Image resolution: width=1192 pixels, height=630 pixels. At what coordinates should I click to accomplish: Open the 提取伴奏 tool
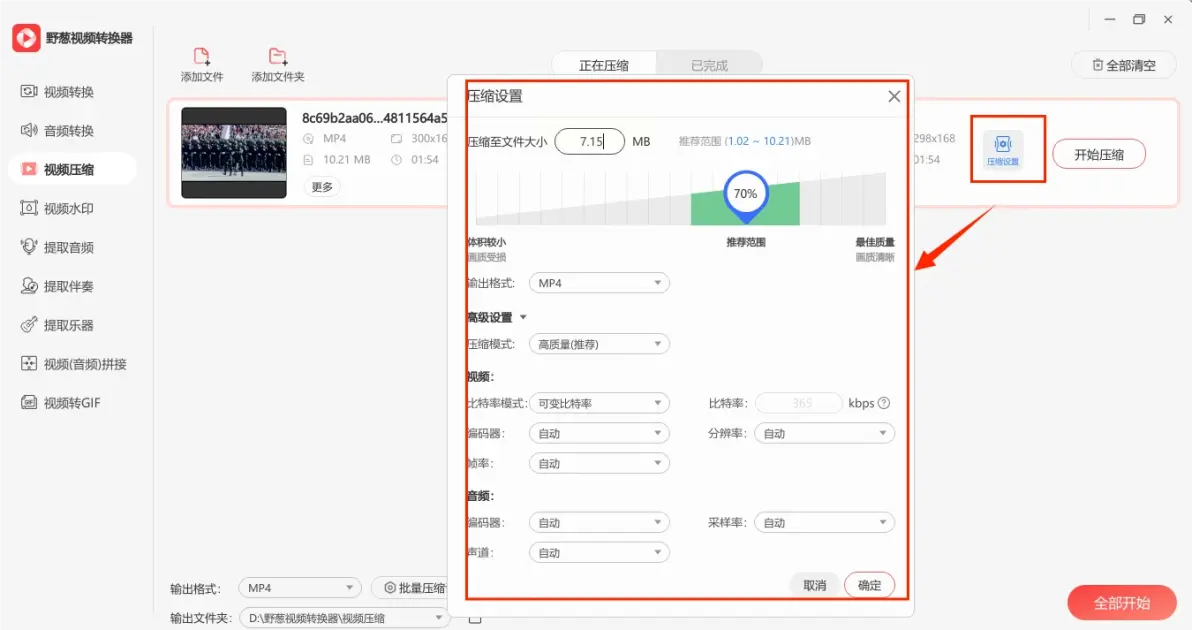[x=58, y=286]
